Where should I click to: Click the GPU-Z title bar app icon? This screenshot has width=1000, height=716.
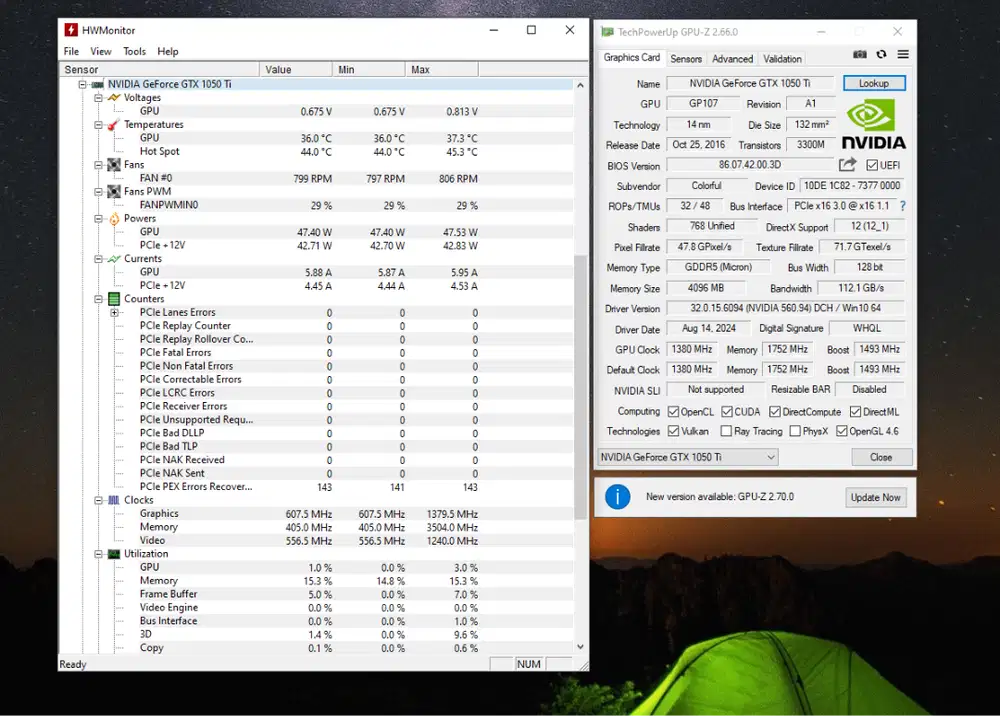pos(607,31)
